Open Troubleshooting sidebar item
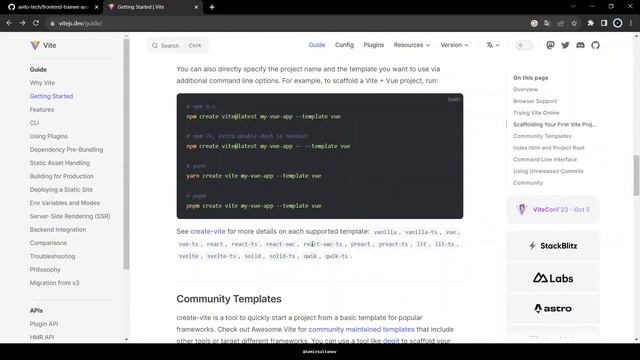This screenshot has width=640, height=360. point(52,256)
